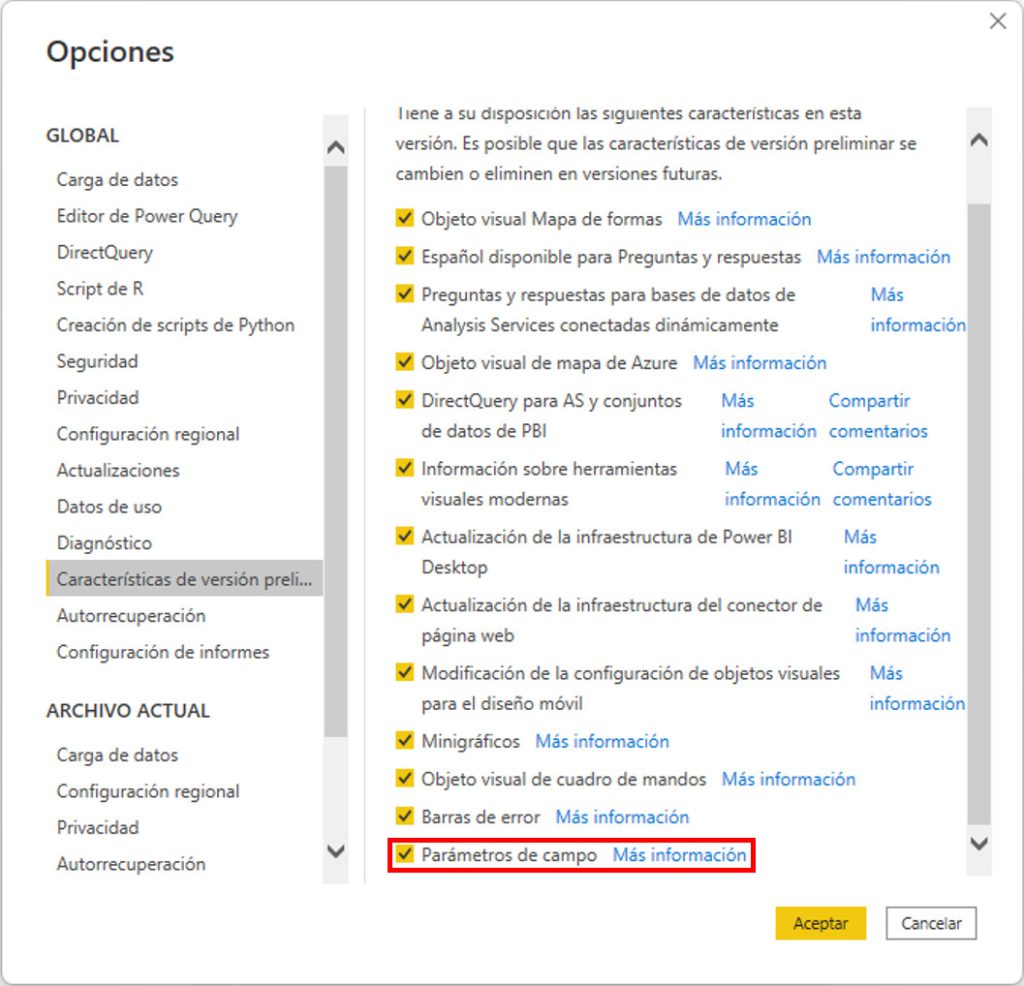
Task: Open Más información for cuadro de mandos
Action: tap(788, 779)
